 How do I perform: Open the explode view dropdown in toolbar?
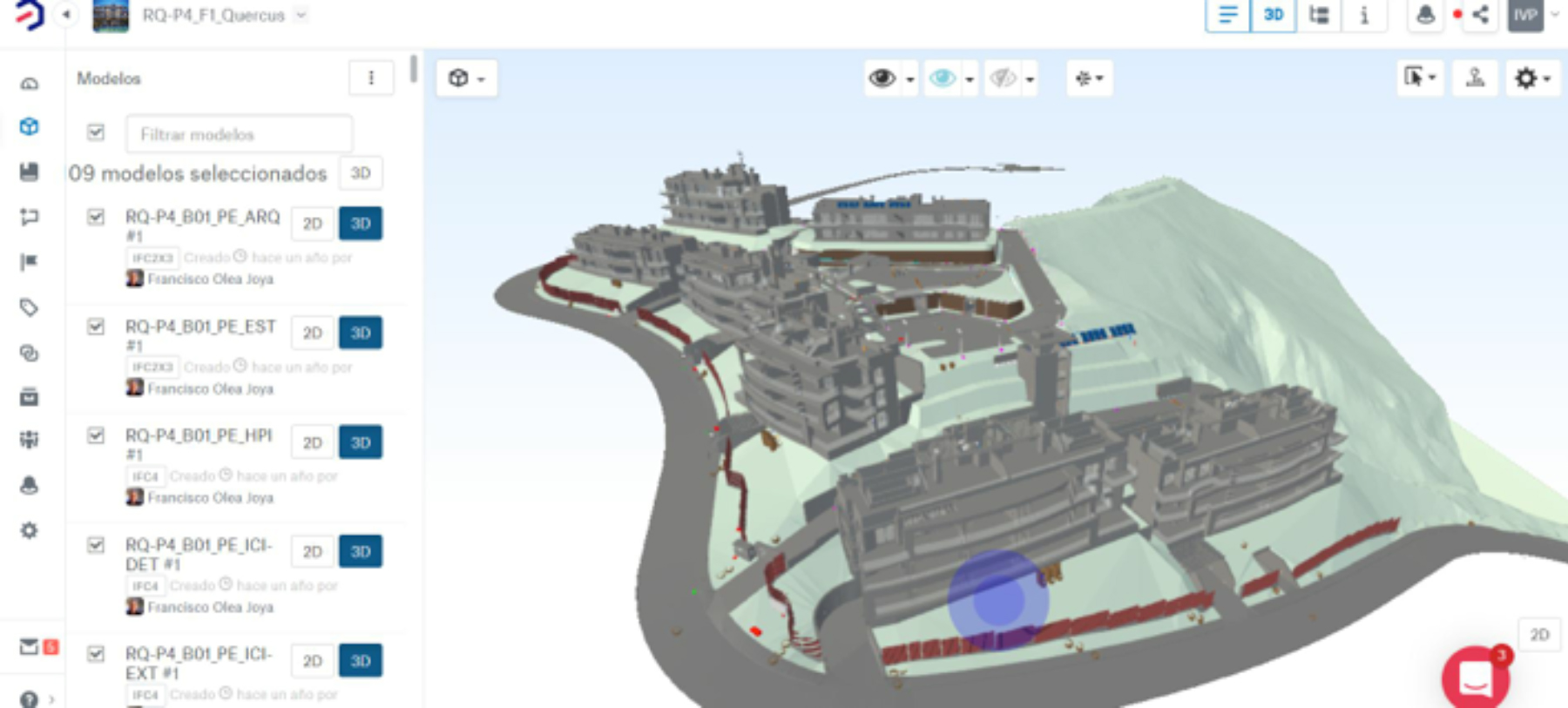tap(1089, 78)
